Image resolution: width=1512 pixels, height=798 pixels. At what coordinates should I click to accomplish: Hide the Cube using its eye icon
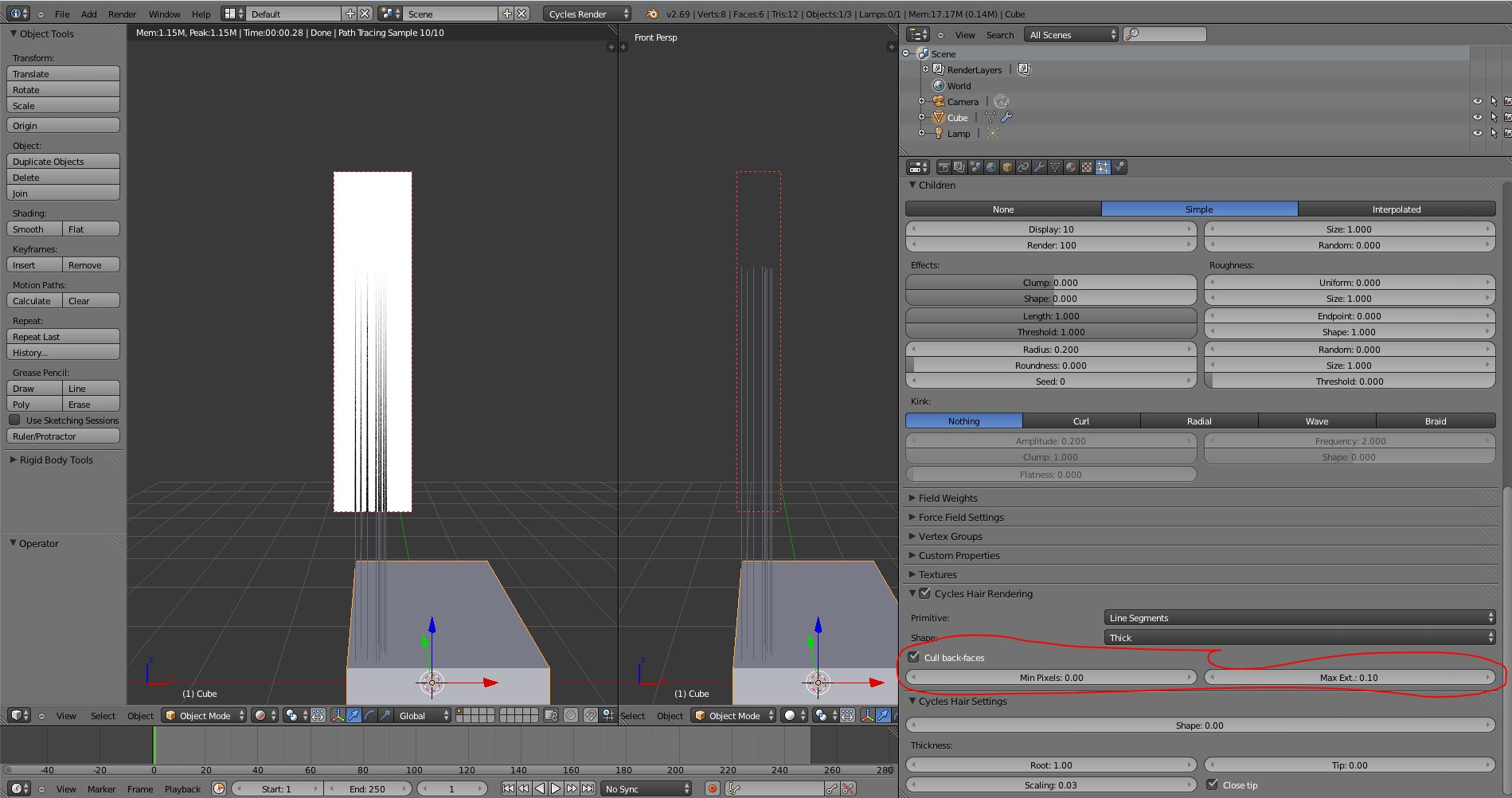pos(1478,117)
